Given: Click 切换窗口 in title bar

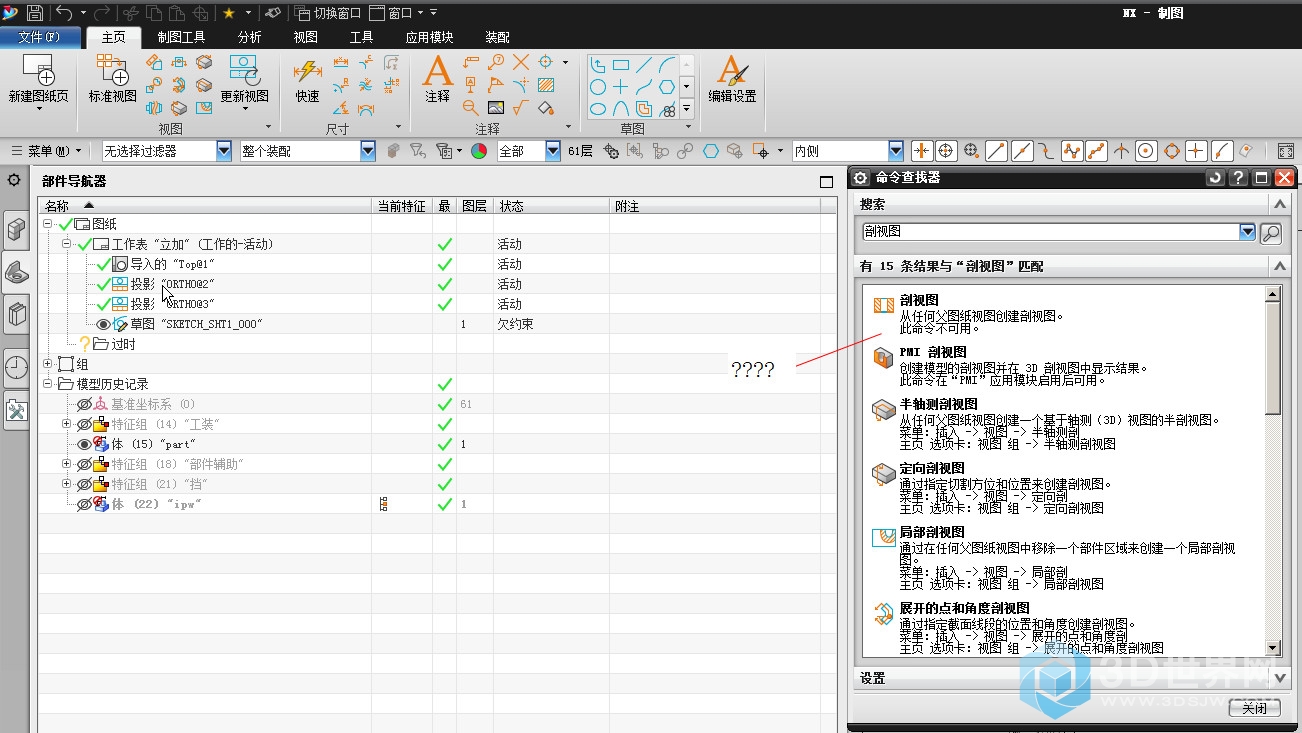Looking at the screenshot, I should [326, 13].
